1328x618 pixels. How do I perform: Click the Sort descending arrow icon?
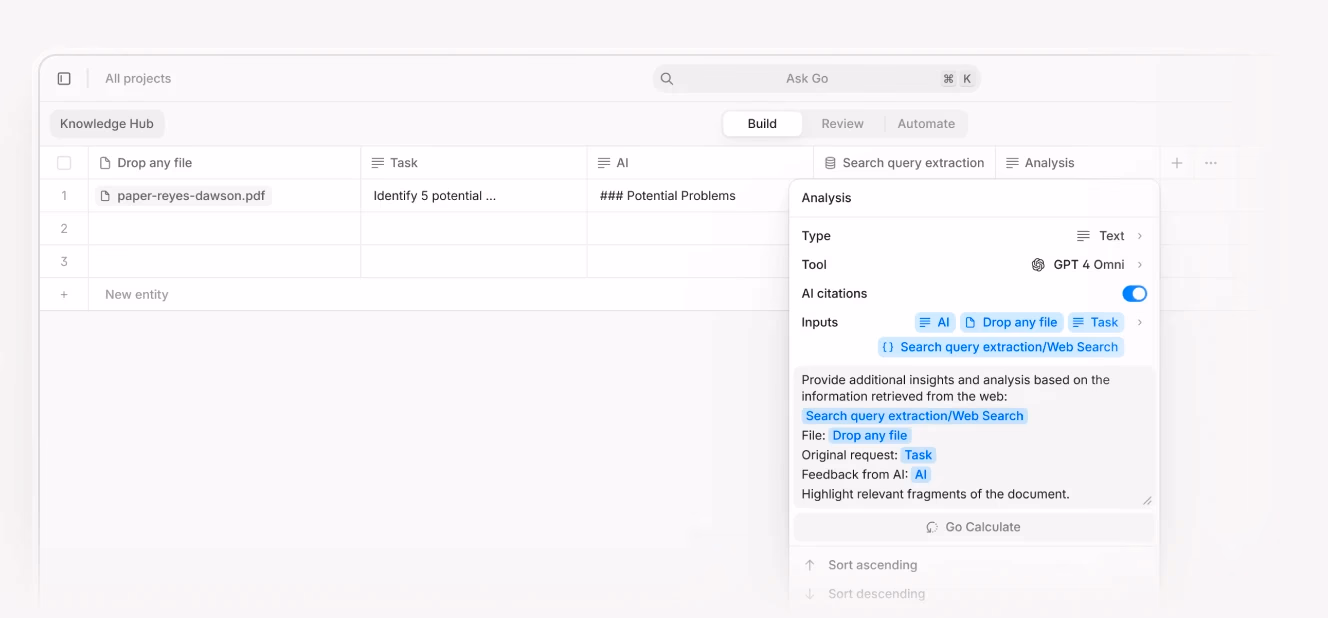(810, 594)
